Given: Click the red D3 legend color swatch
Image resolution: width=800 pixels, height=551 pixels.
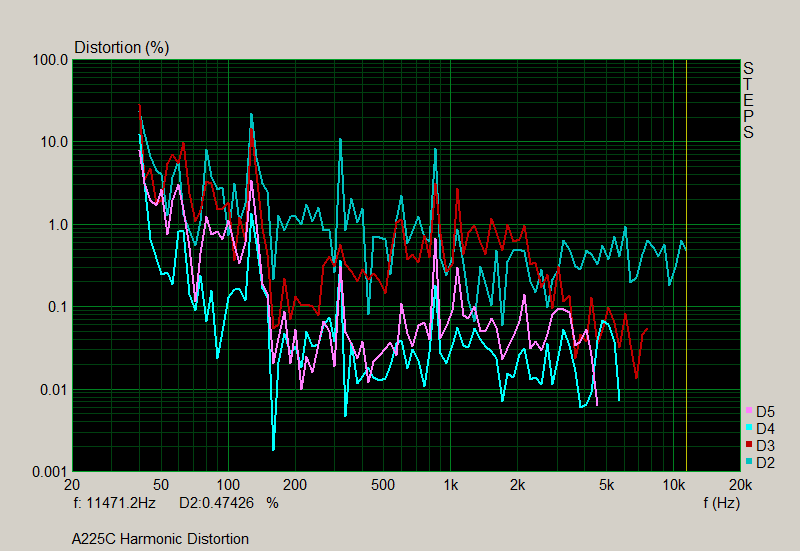Looking at the screenshot, I should (748, 445).
